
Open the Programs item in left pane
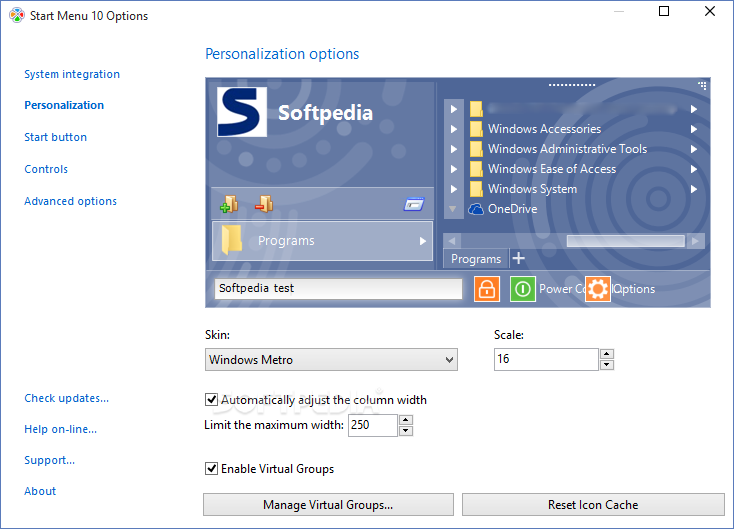[323, 241]
